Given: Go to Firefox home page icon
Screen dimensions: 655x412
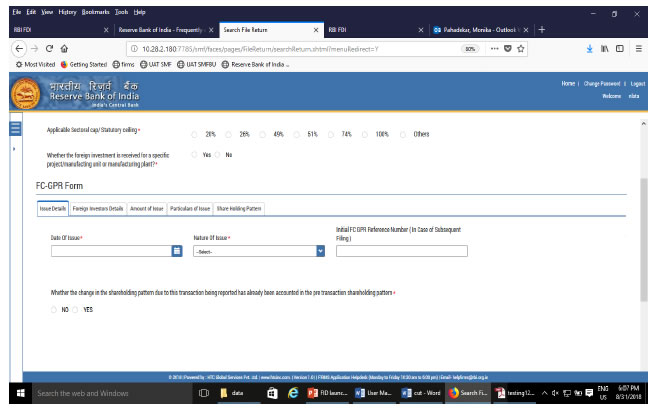Looking at the screenshot, I should (65, 48).
